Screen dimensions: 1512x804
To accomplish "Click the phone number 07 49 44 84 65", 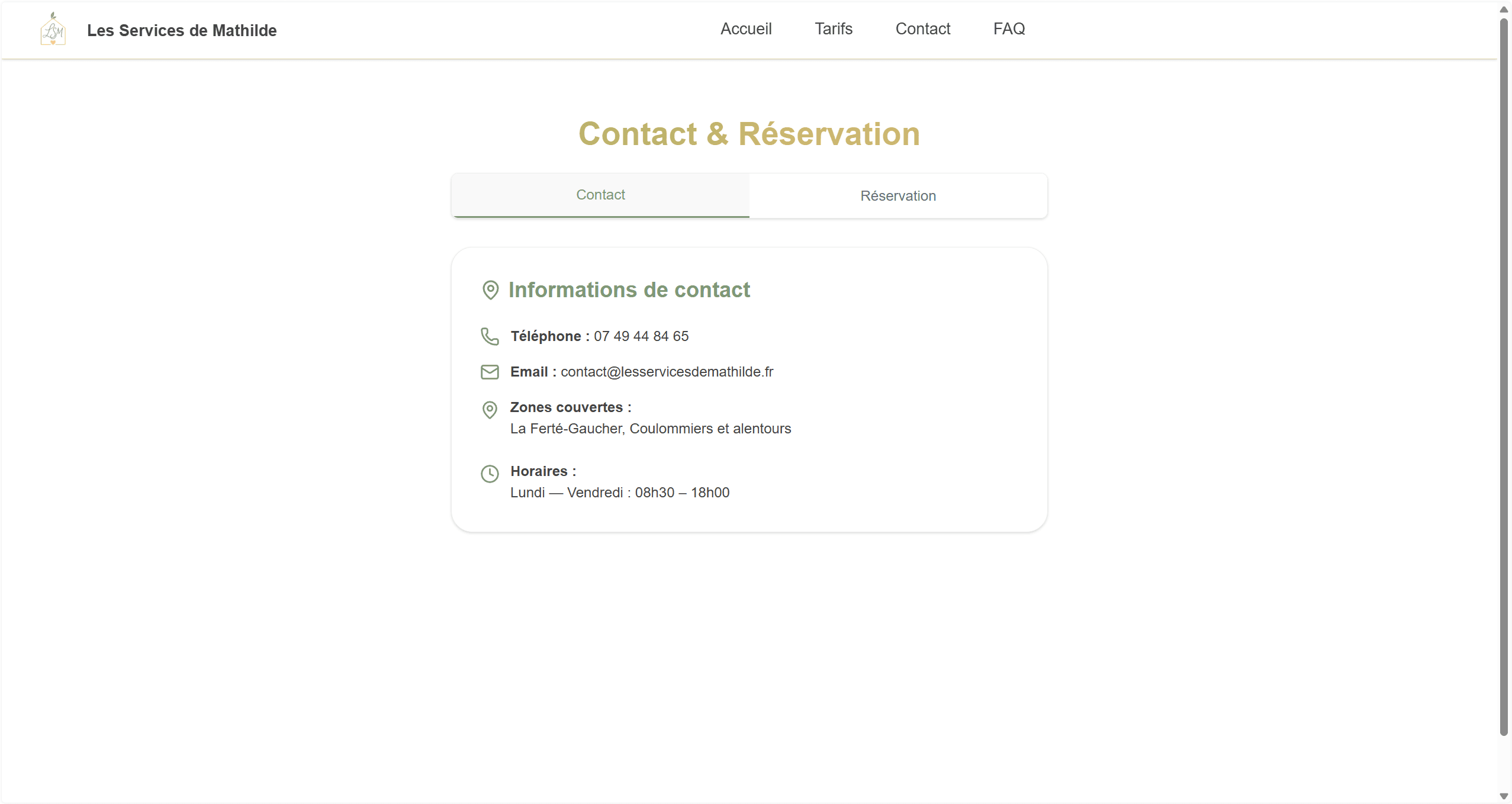I will [641, 336].
